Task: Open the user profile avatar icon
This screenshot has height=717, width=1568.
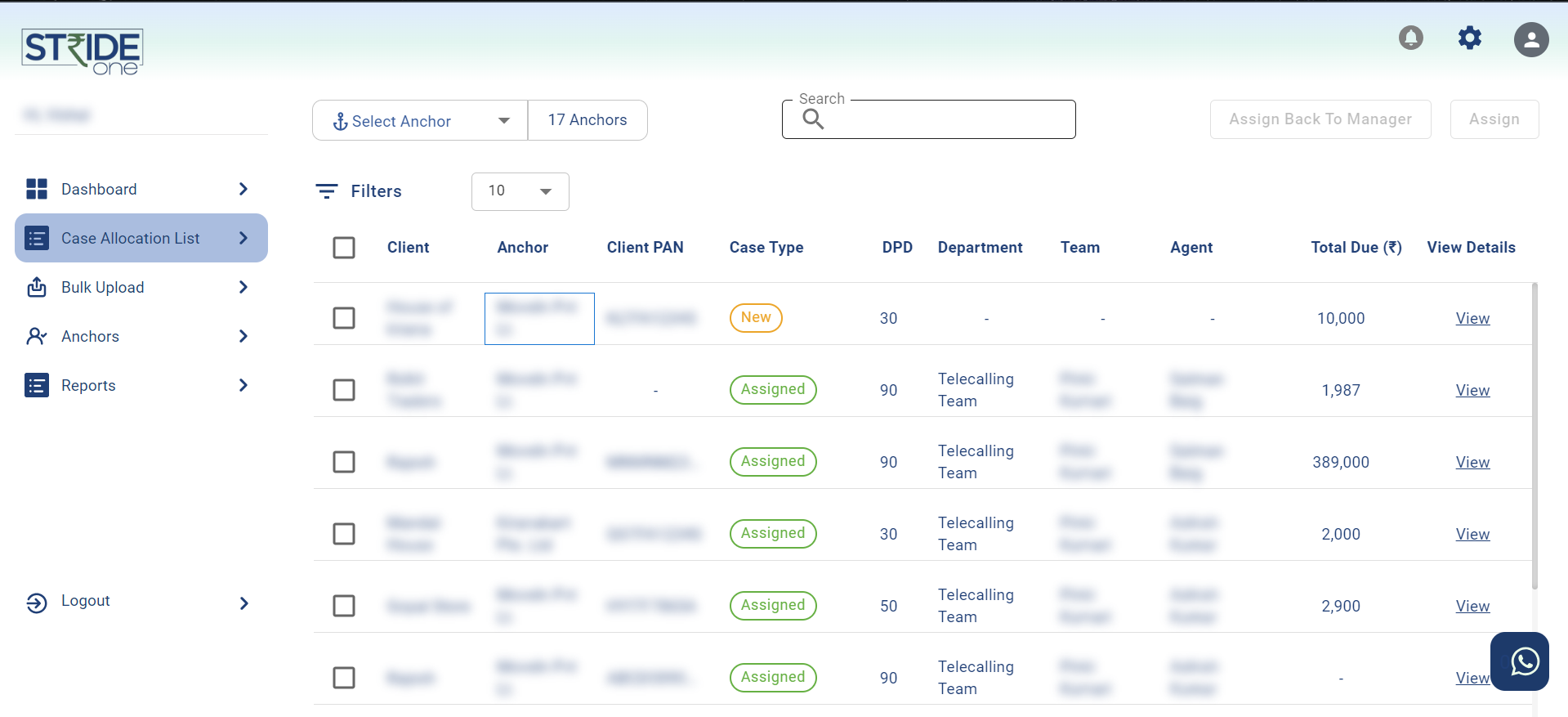Action: 1531,39
